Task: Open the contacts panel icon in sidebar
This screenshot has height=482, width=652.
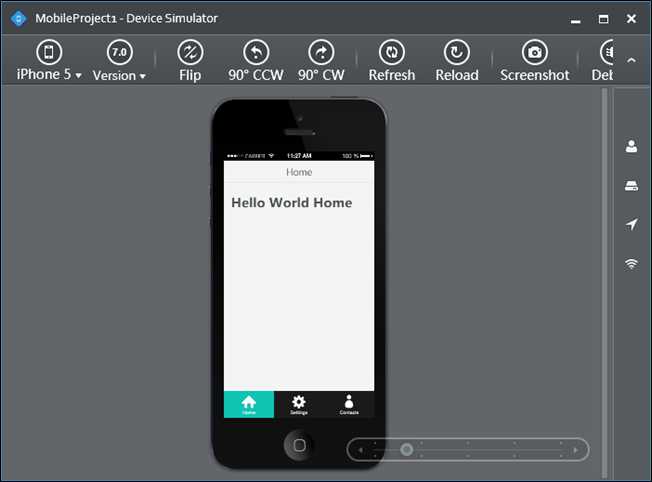Action: coord(631,146)
